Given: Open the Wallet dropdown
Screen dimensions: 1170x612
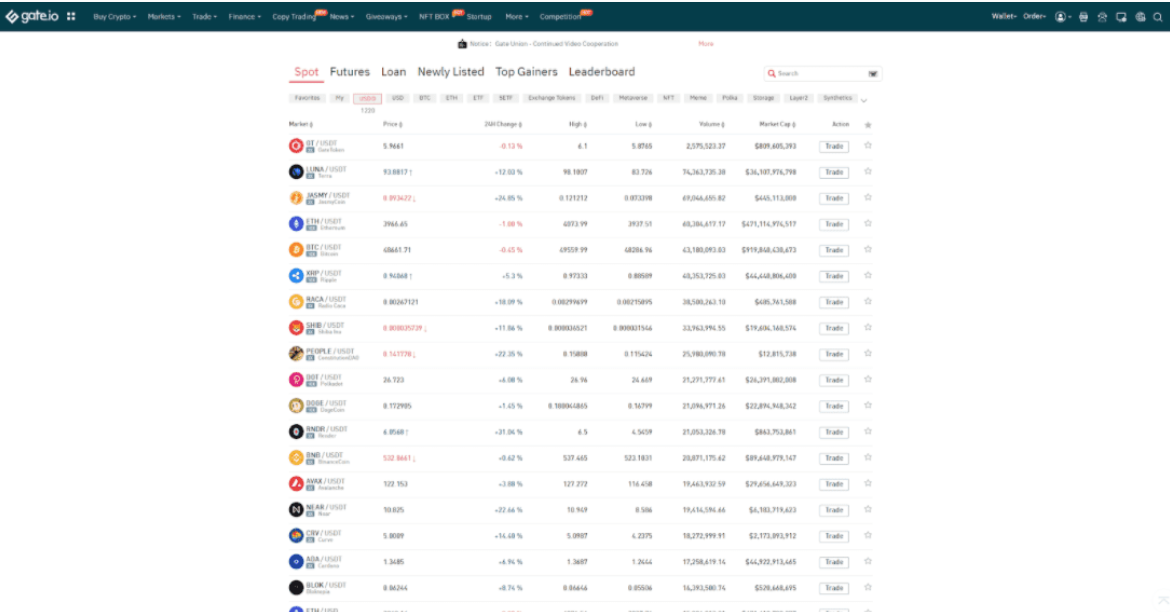Looking at the screenshot, I should (x=1003, y=16).
